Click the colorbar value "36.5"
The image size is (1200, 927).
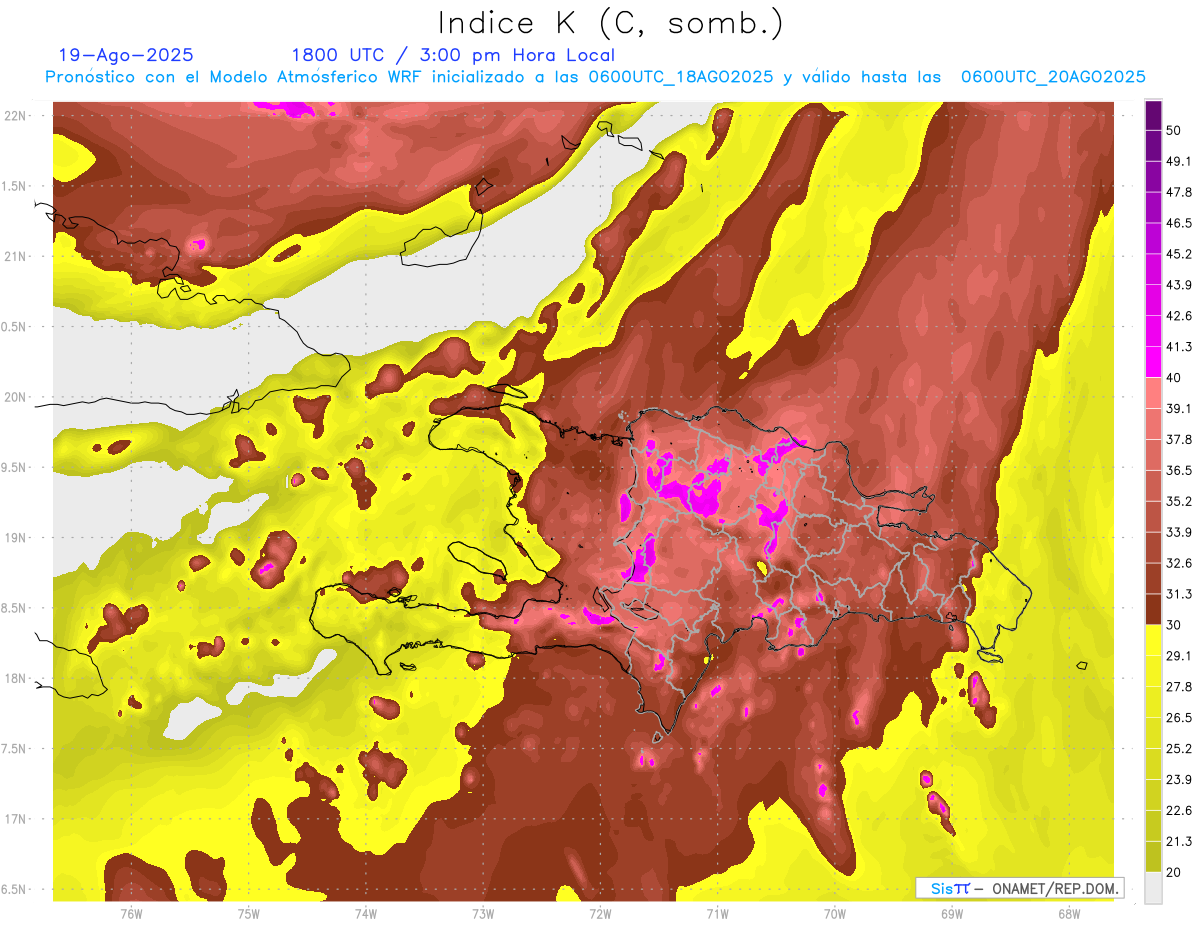click(x=1178, y=470)
